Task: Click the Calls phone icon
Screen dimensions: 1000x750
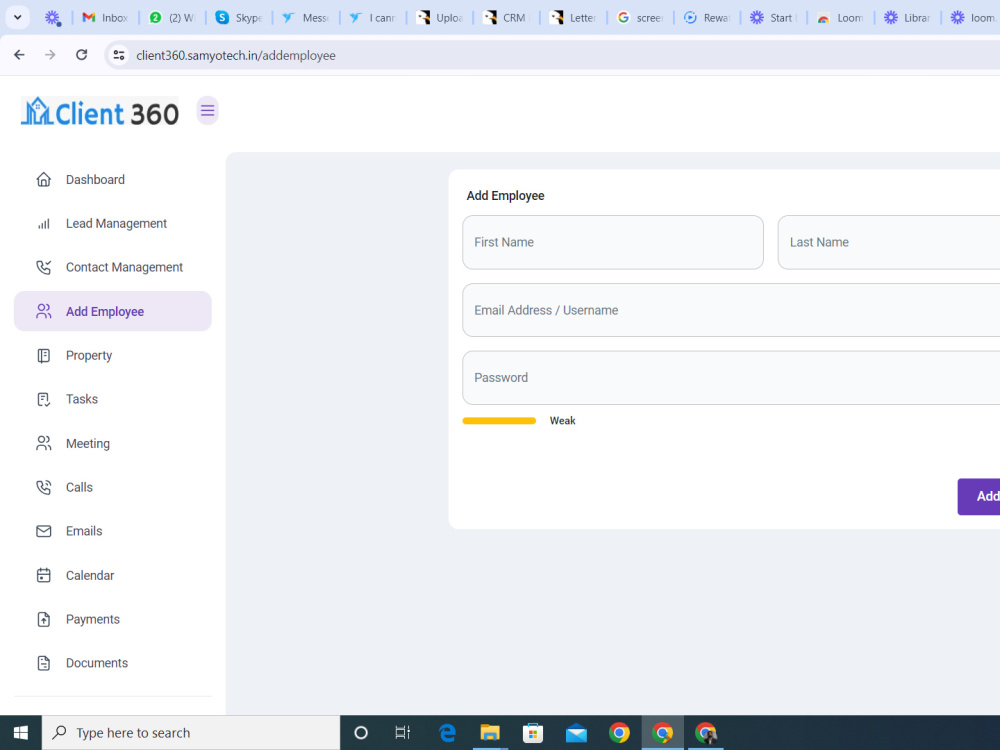Action: tap(43, 487)
